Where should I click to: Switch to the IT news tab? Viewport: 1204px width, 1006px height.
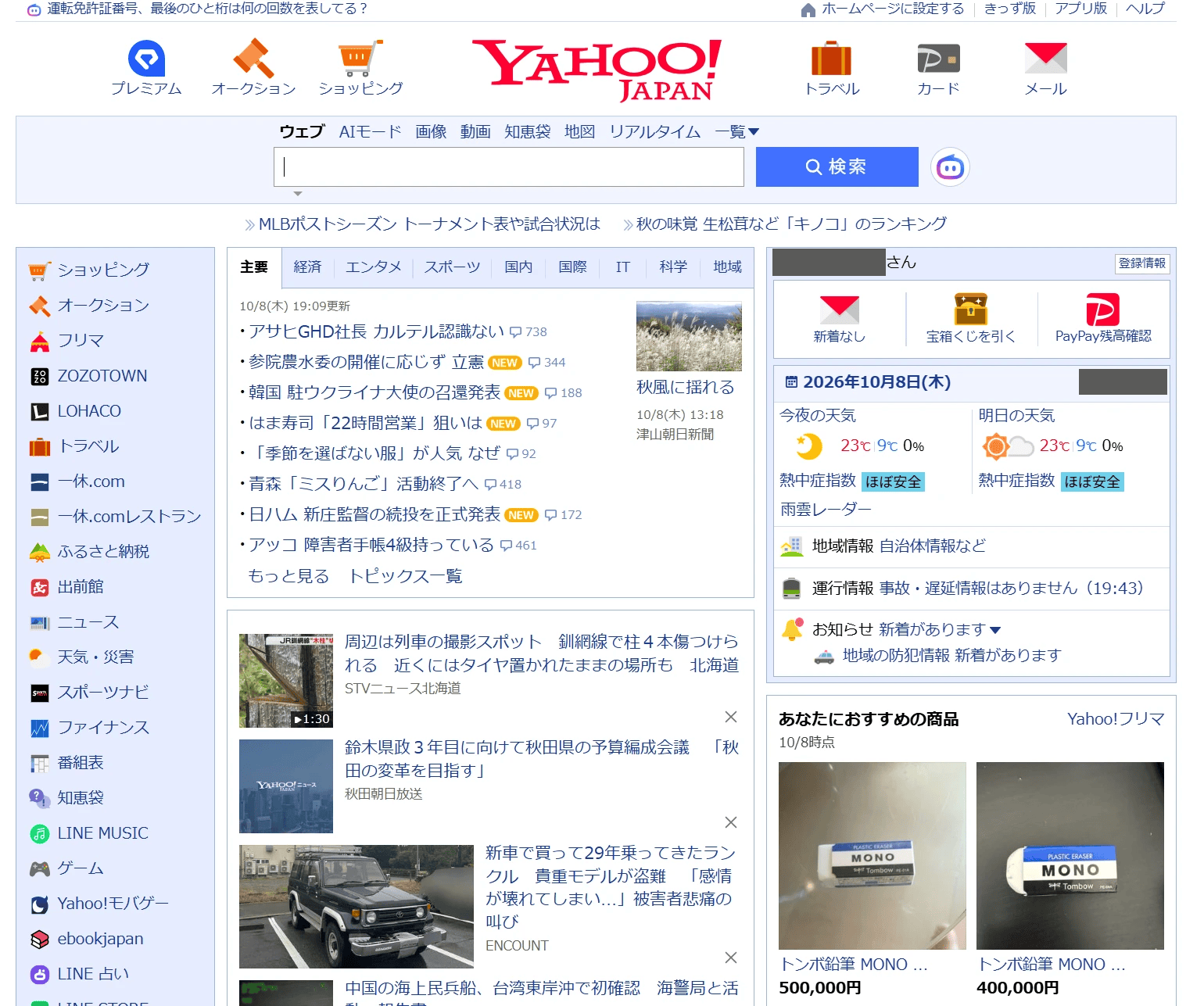pyautogui.click(x=622, y=267)
